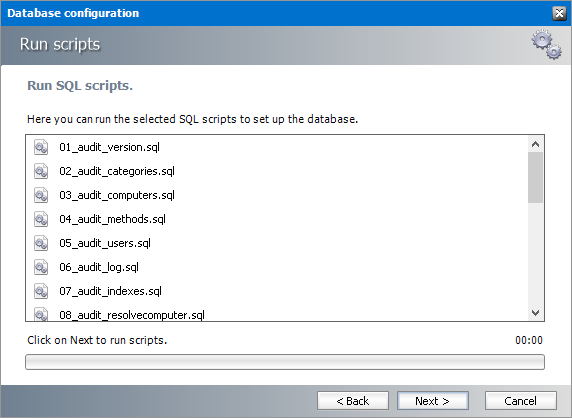Click the script icon beside 01_audit_version.sql
Screen dimensions: 572x418
click(x=41, y=147)
